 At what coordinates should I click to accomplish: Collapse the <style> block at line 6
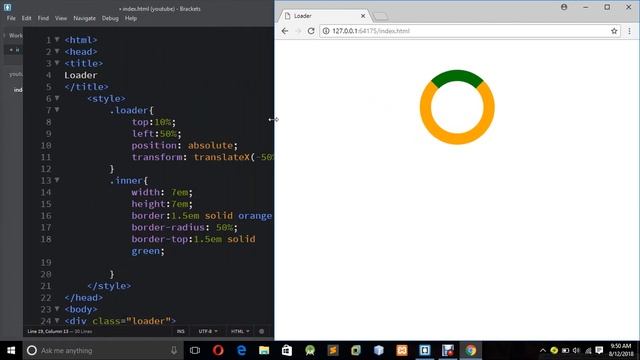tap(57, 98)
